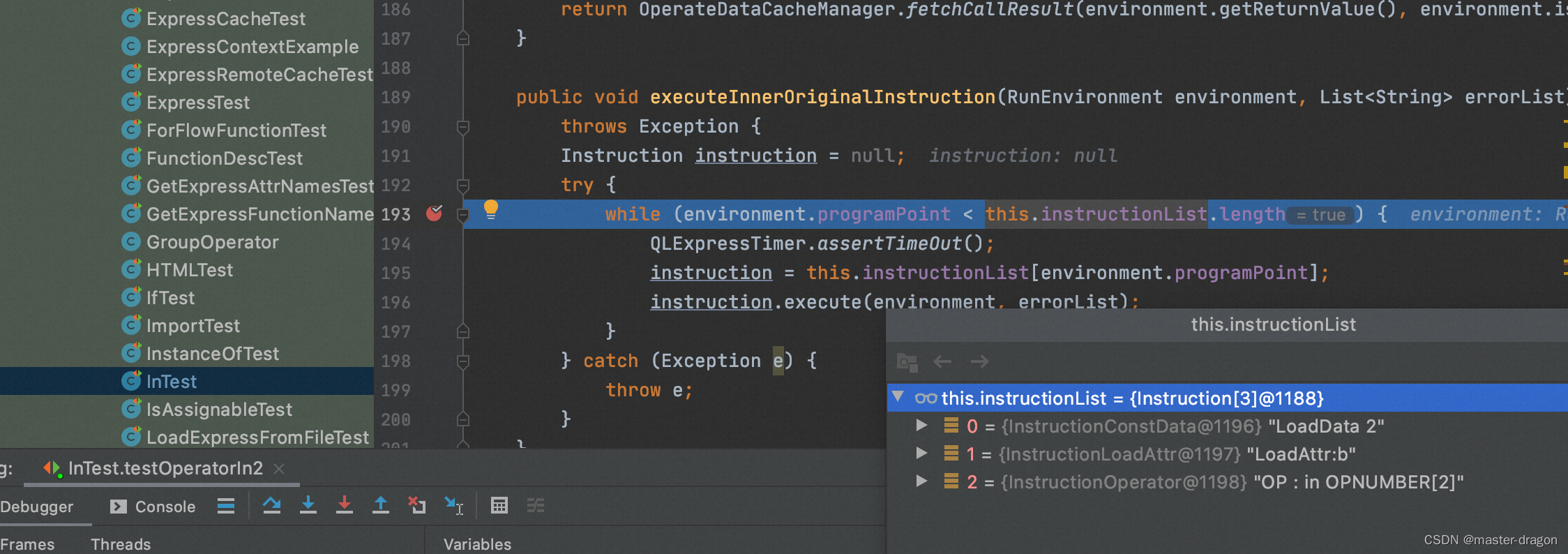Select LoadExpressFromFileTest in project tree
Viewport: 1568px width, 554px height.
257,437
